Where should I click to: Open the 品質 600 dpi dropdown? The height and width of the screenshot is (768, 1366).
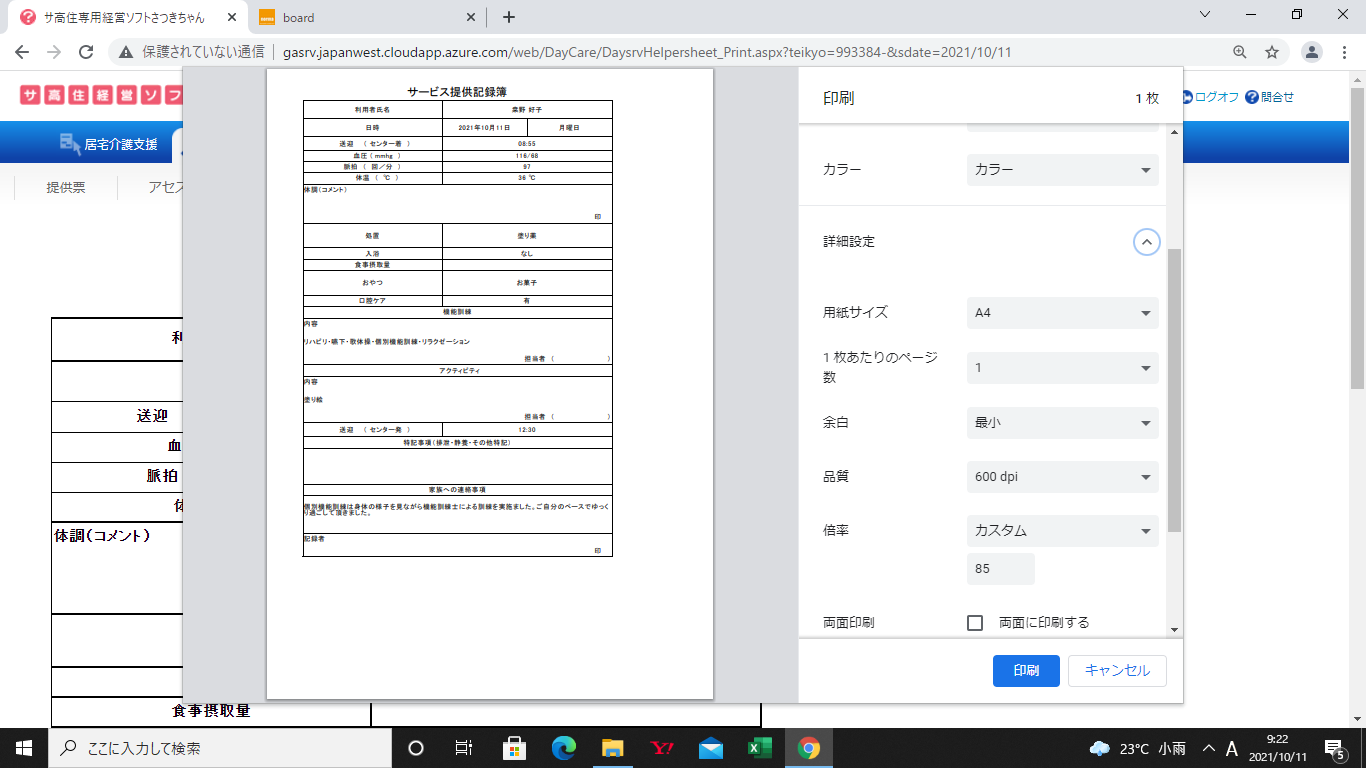coord(1062,477)
